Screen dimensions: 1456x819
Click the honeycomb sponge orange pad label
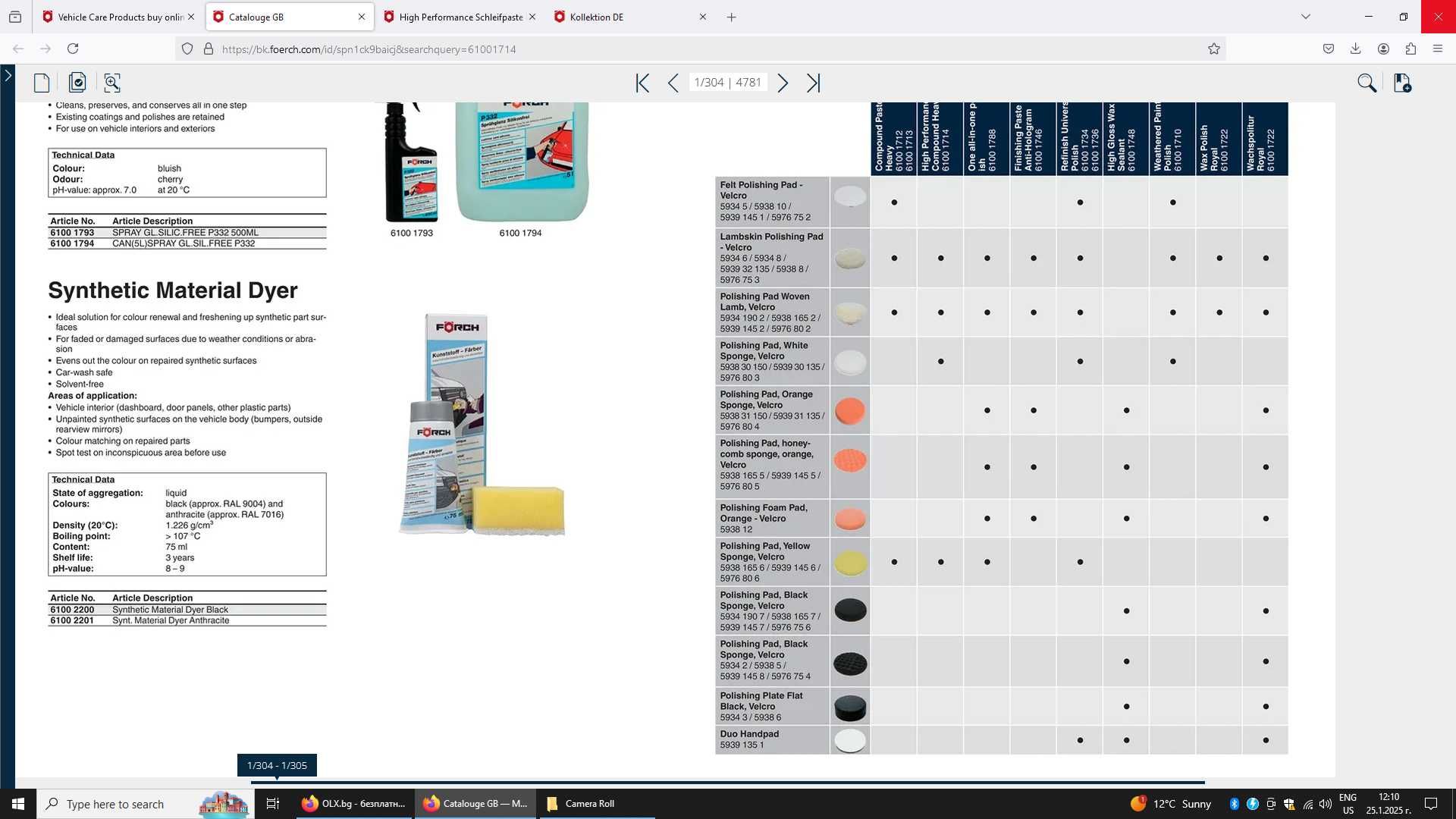(x=772, y=465)
